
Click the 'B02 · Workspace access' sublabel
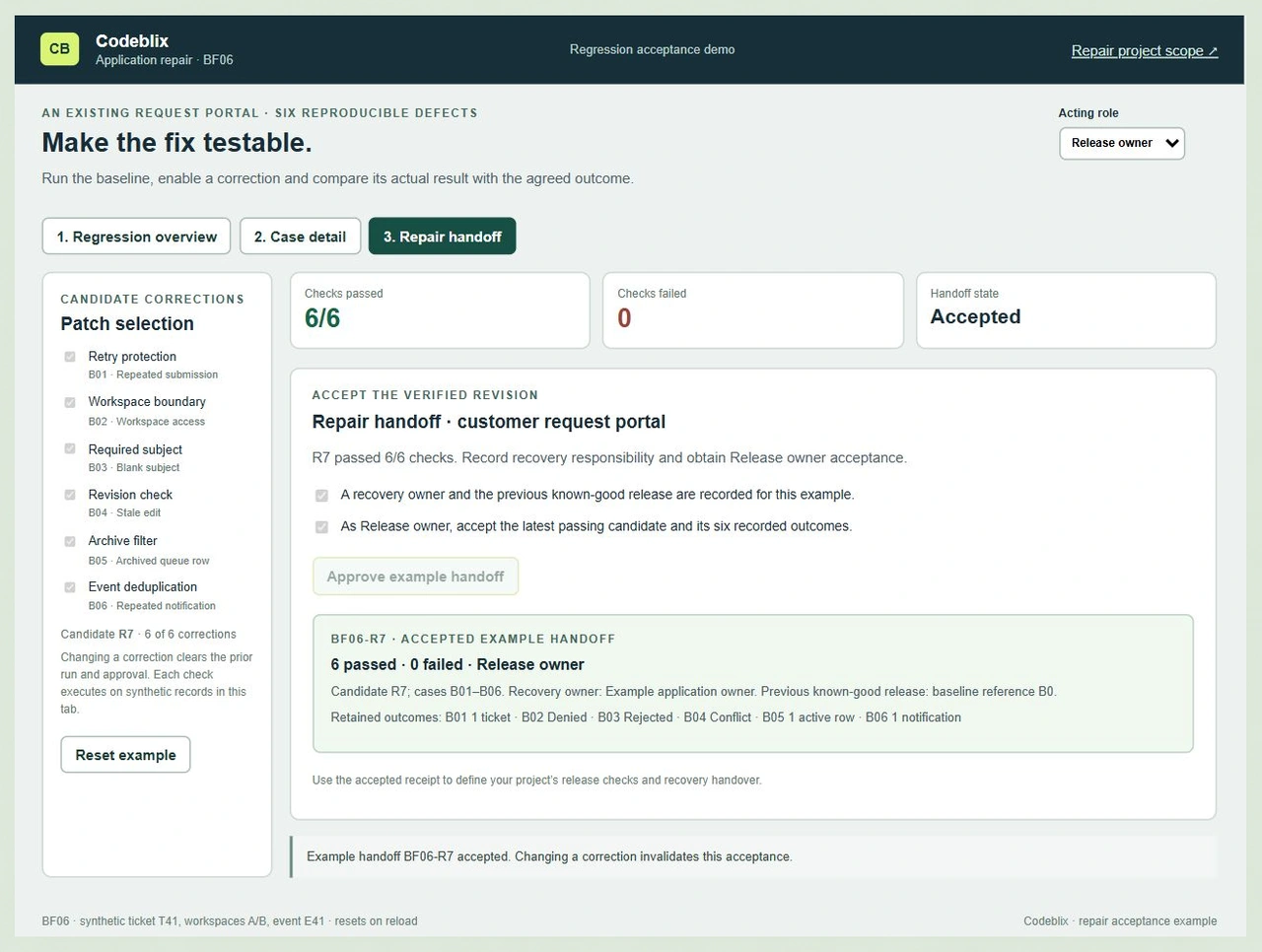[x=147, y=422]
